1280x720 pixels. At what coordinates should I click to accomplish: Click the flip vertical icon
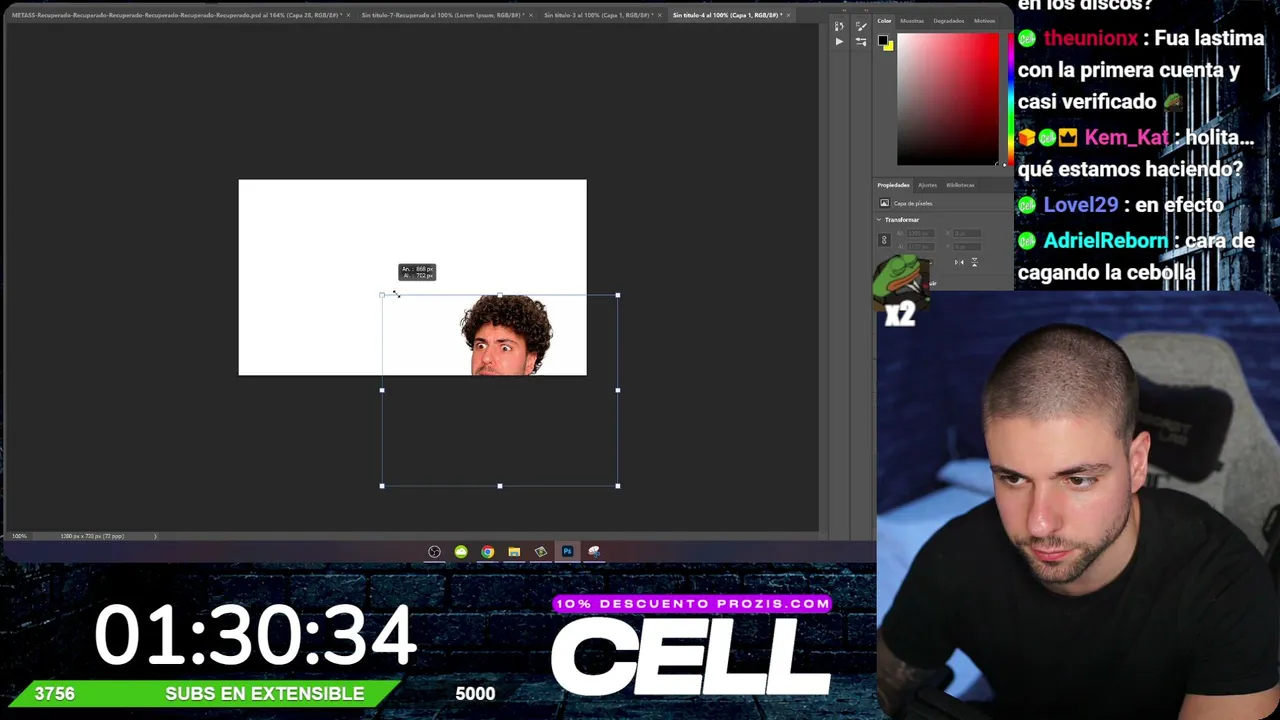[974, 262]
